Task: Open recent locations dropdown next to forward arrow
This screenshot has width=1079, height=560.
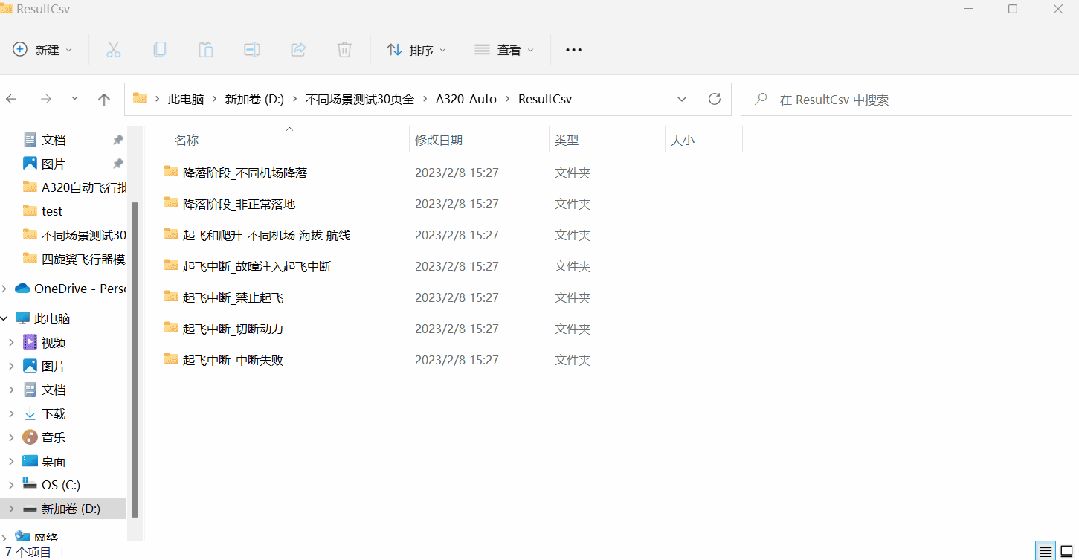Action: pyautogui.click(x=74, y=99)
